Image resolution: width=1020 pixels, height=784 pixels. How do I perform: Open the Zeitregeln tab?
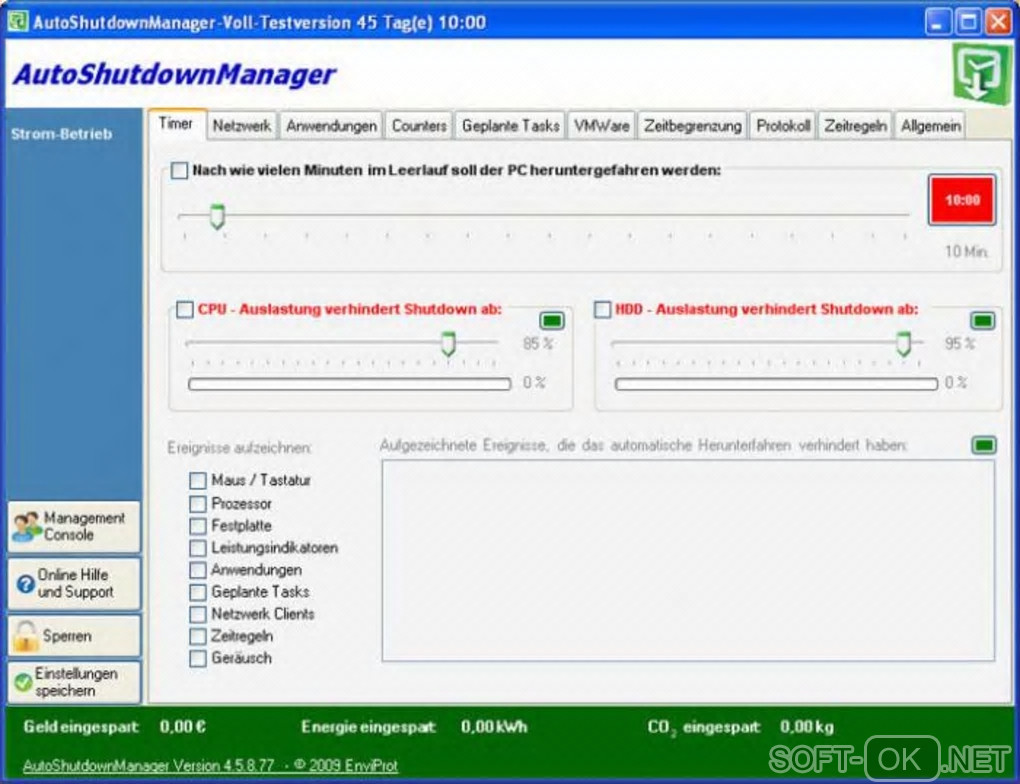pos(855,126)
